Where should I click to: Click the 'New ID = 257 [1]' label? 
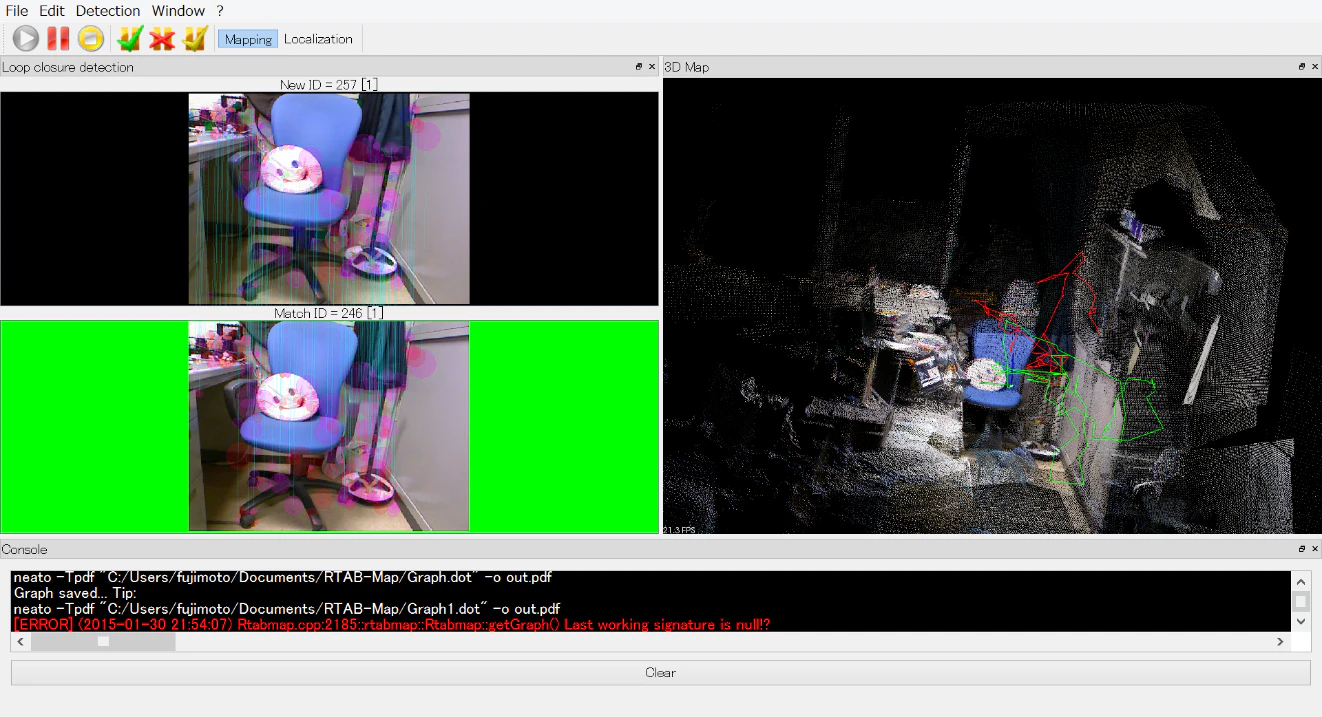[x=329, y=85]
